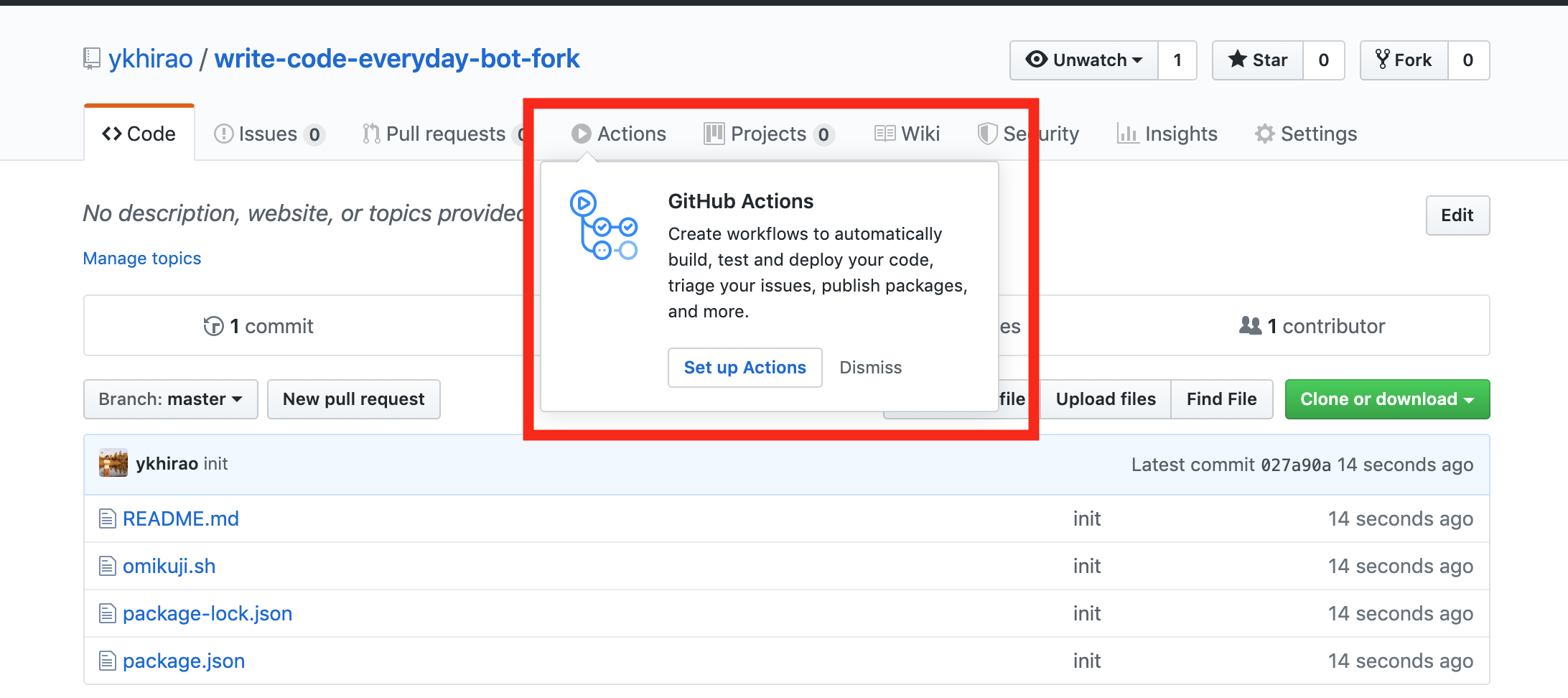Open write-code-everyday-bot-fork repository link

coord(397,59)
